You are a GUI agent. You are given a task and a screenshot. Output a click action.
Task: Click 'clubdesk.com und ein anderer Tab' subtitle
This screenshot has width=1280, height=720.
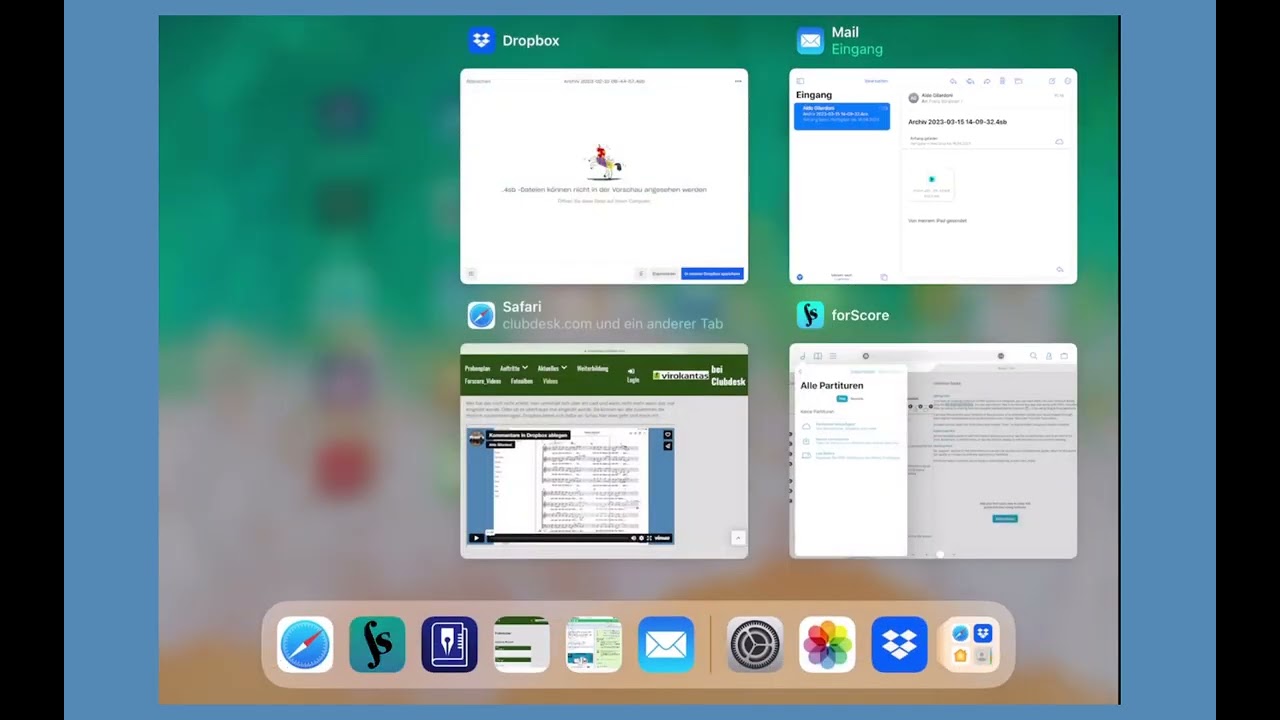(x=613, y=324)
